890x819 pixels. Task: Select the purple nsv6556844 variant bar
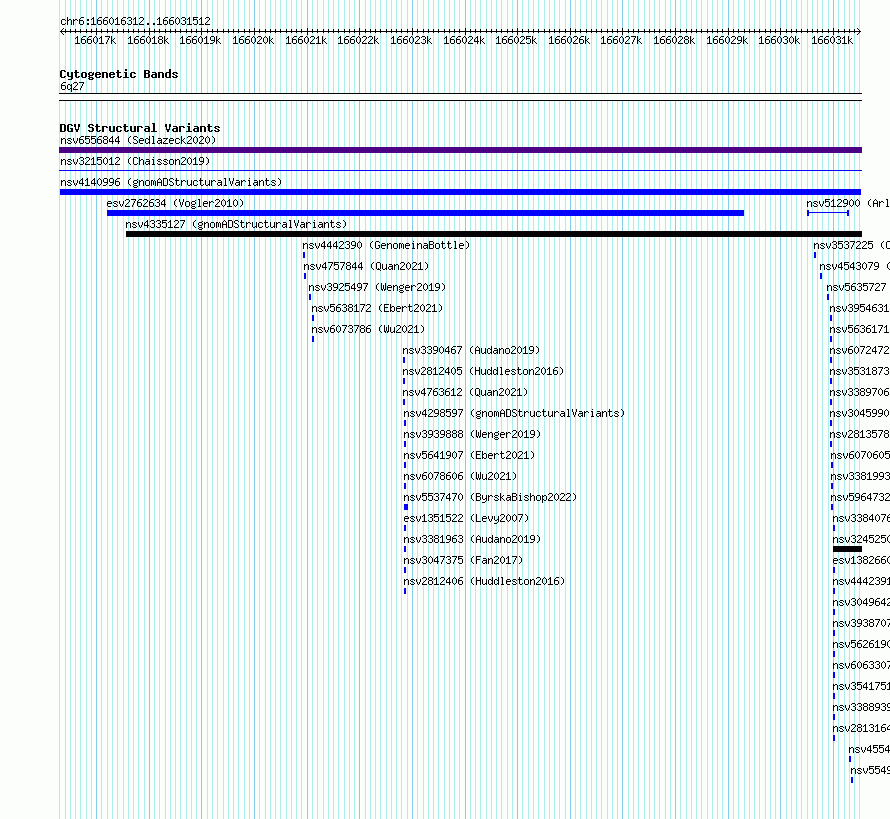coord(460,150)
